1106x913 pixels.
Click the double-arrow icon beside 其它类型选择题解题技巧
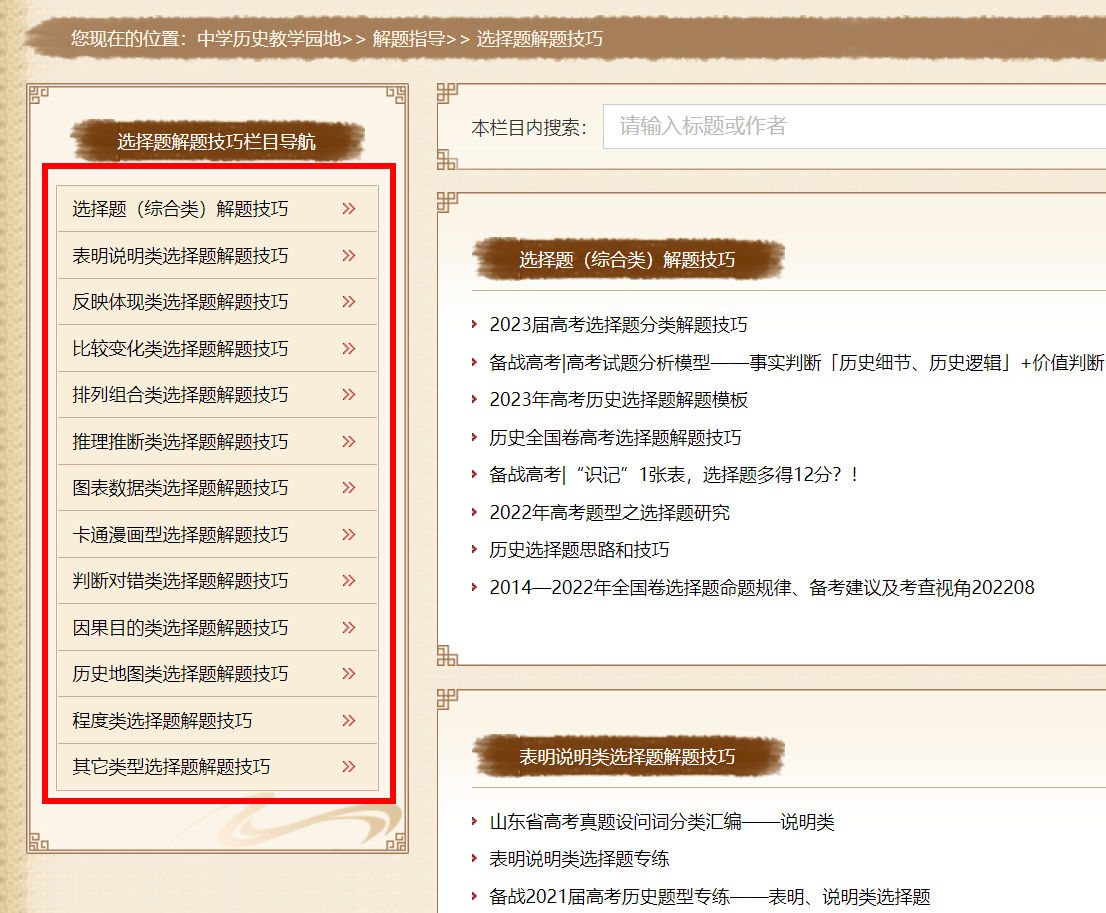(x=349, y=767)
